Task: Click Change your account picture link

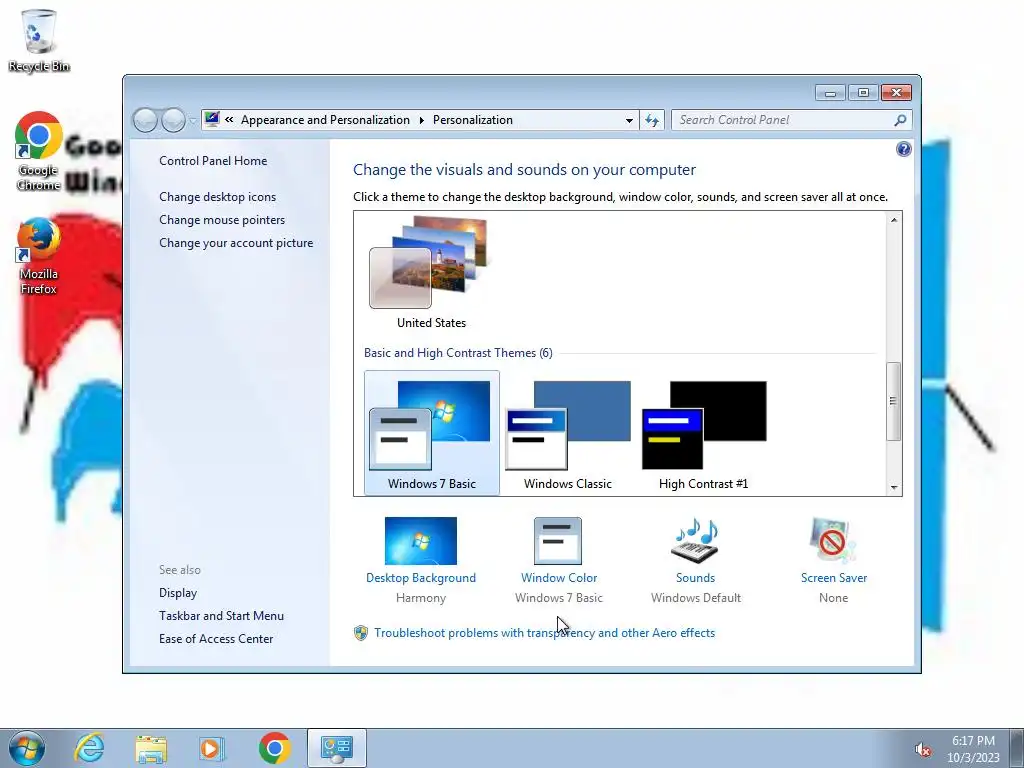Action: pyautogui.click(x=236, y=242)
